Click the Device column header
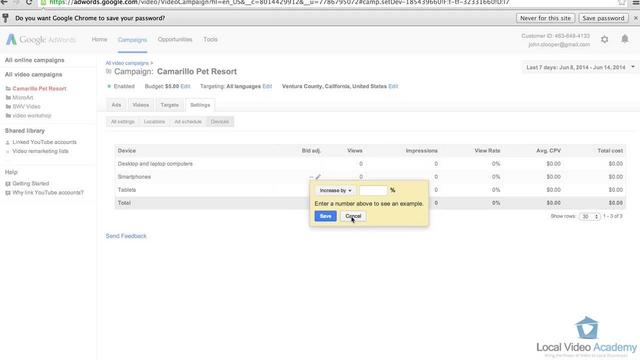This screenshot has height=360, width=640. [127, 151]
